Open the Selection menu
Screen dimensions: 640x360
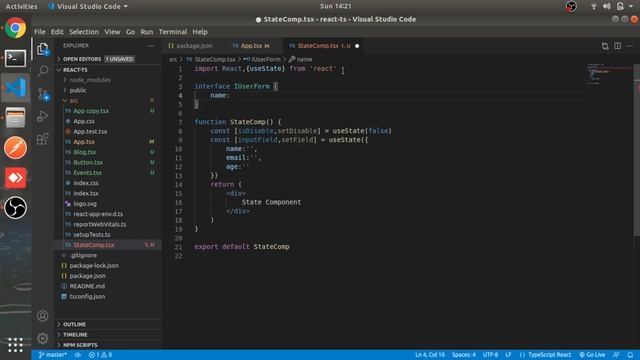coord(84,32)
